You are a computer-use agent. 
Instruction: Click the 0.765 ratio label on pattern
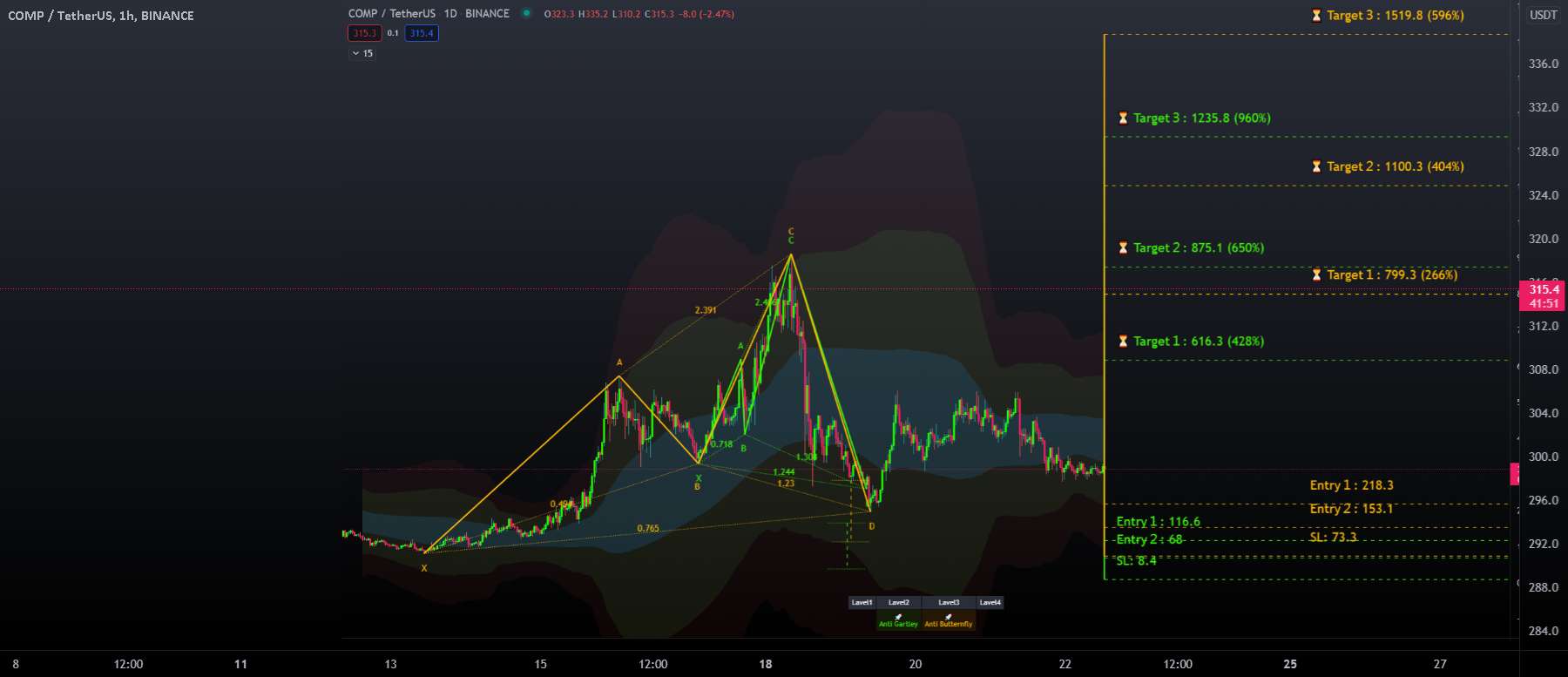coord(648,529)
